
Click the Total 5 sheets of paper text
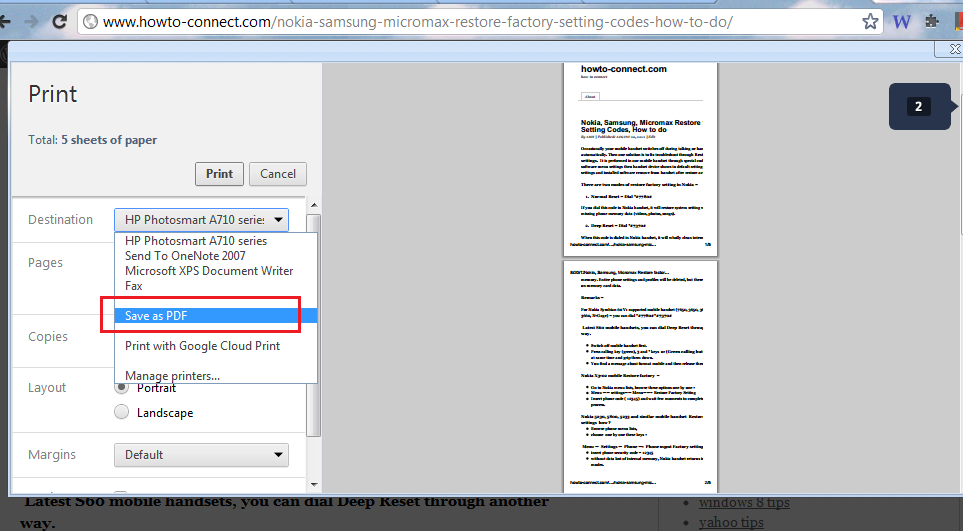pos(92,140)
